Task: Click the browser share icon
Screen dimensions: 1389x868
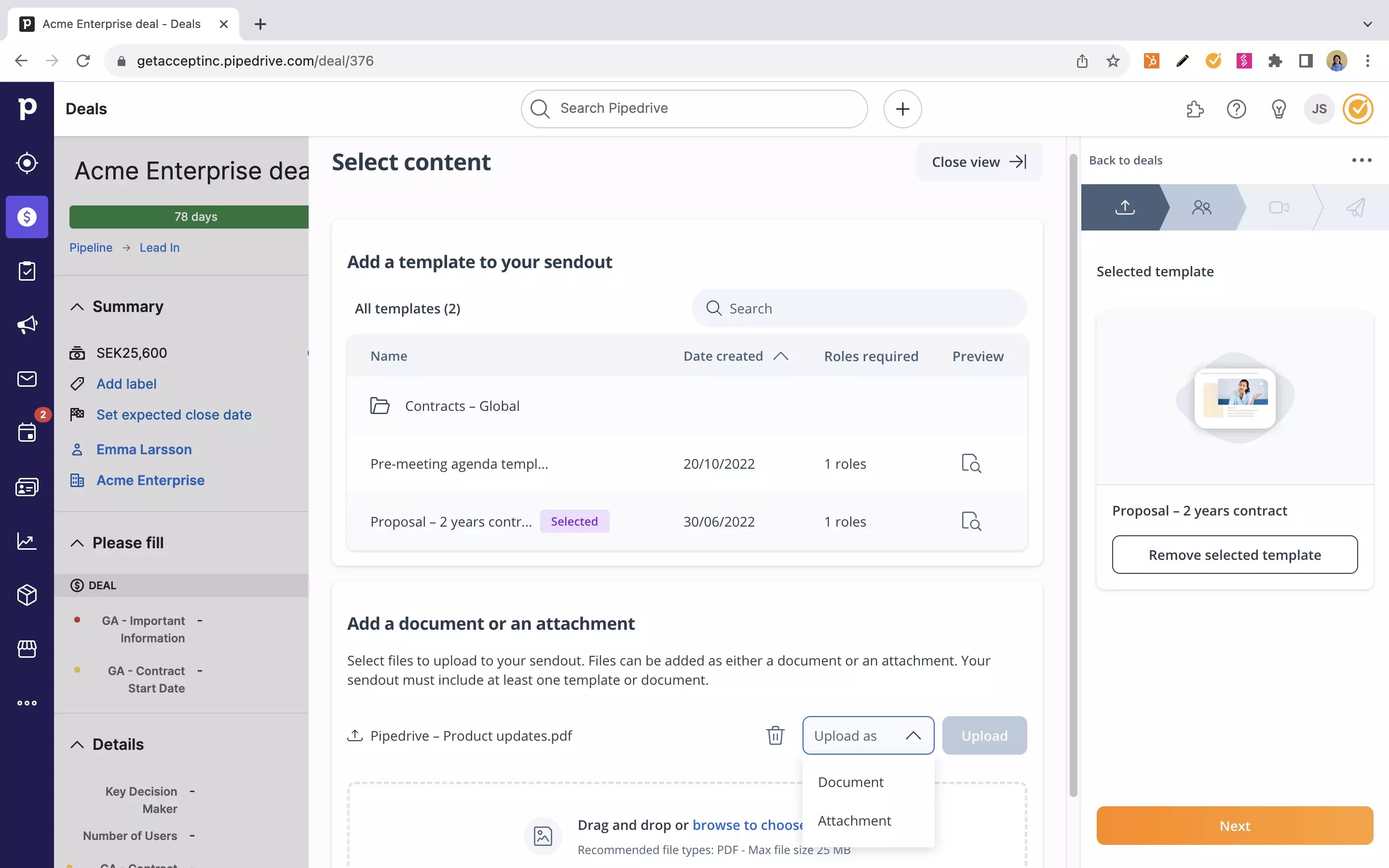Action: click(x=1082, y=61)
